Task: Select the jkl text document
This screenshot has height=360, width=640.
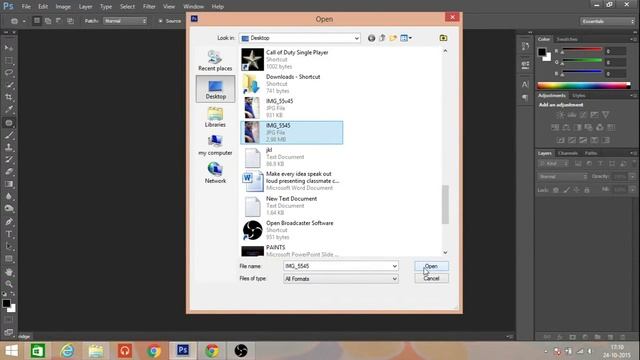Action: [292, 157]
